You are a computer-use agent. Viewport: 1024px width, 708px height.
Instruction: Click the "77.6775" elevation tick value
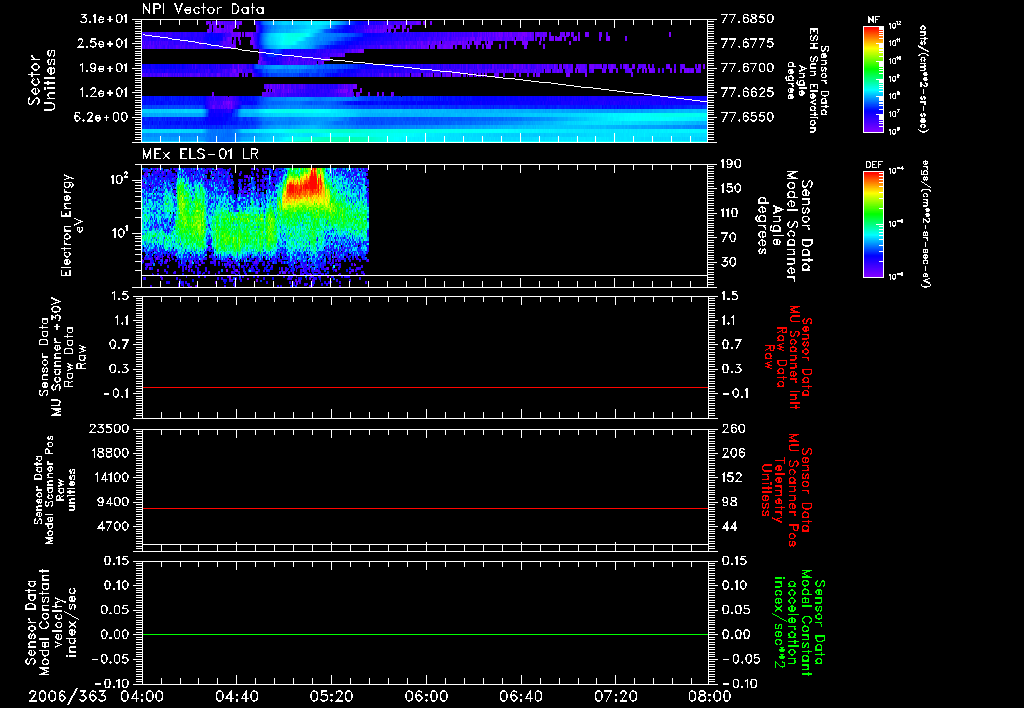point(748,43)
